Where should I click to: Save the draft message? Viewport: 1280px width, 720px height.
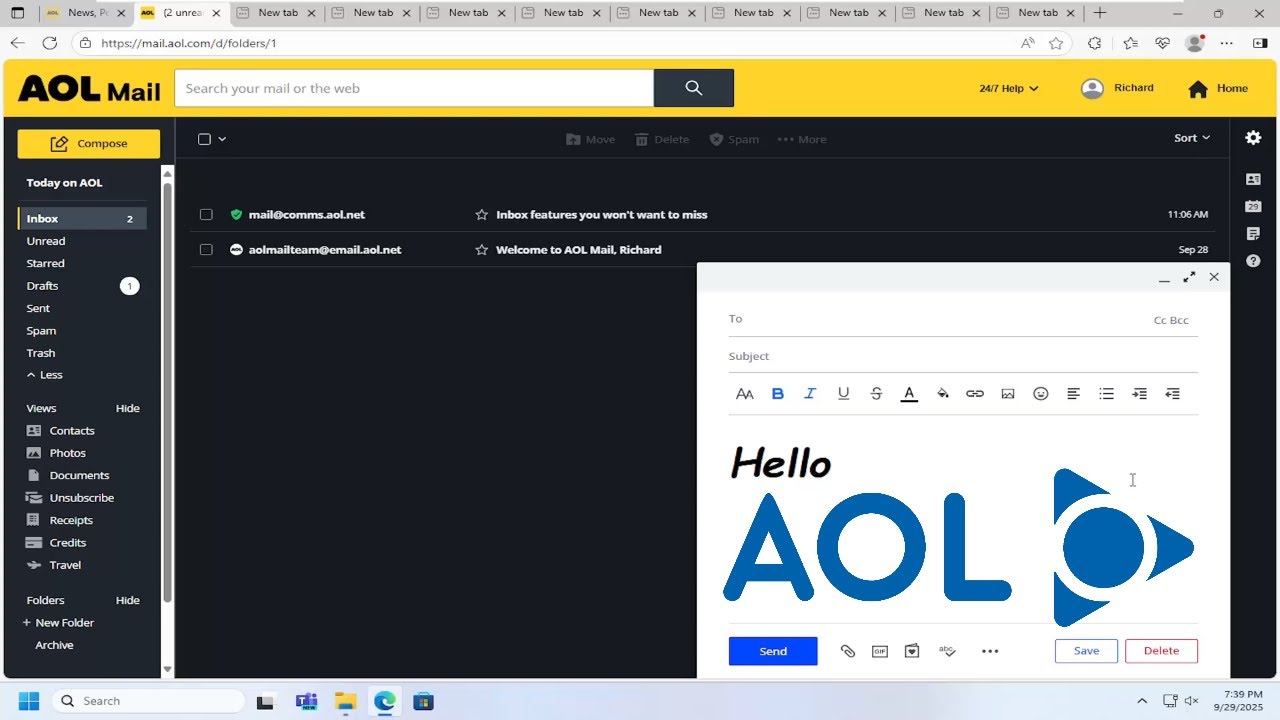click(x=1086, y=651)
